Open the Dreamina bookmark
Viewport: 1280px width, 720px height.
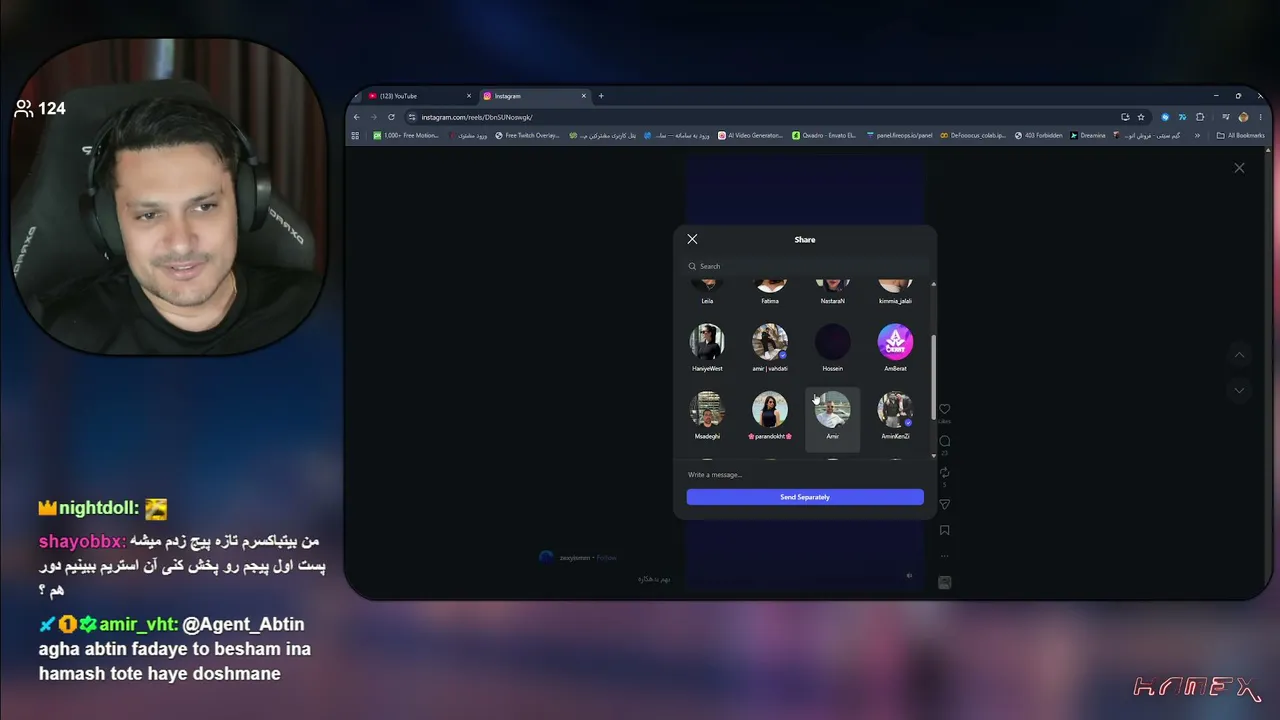click(x=1088, y=135)
